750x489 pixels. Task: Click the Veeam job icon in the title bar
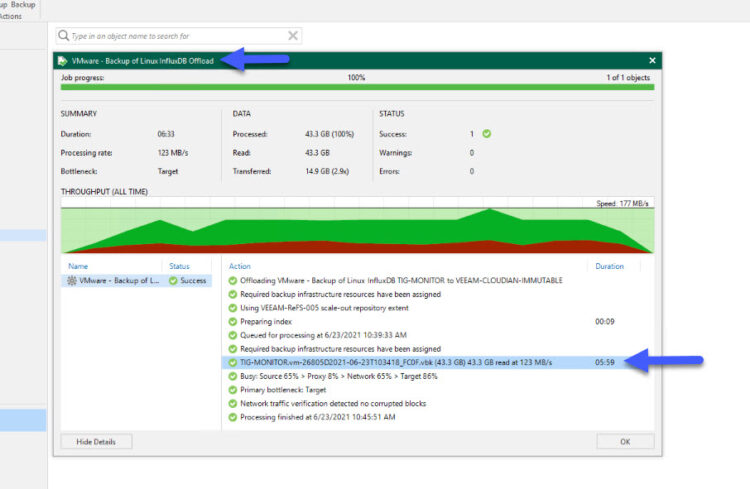pos(63,60)
